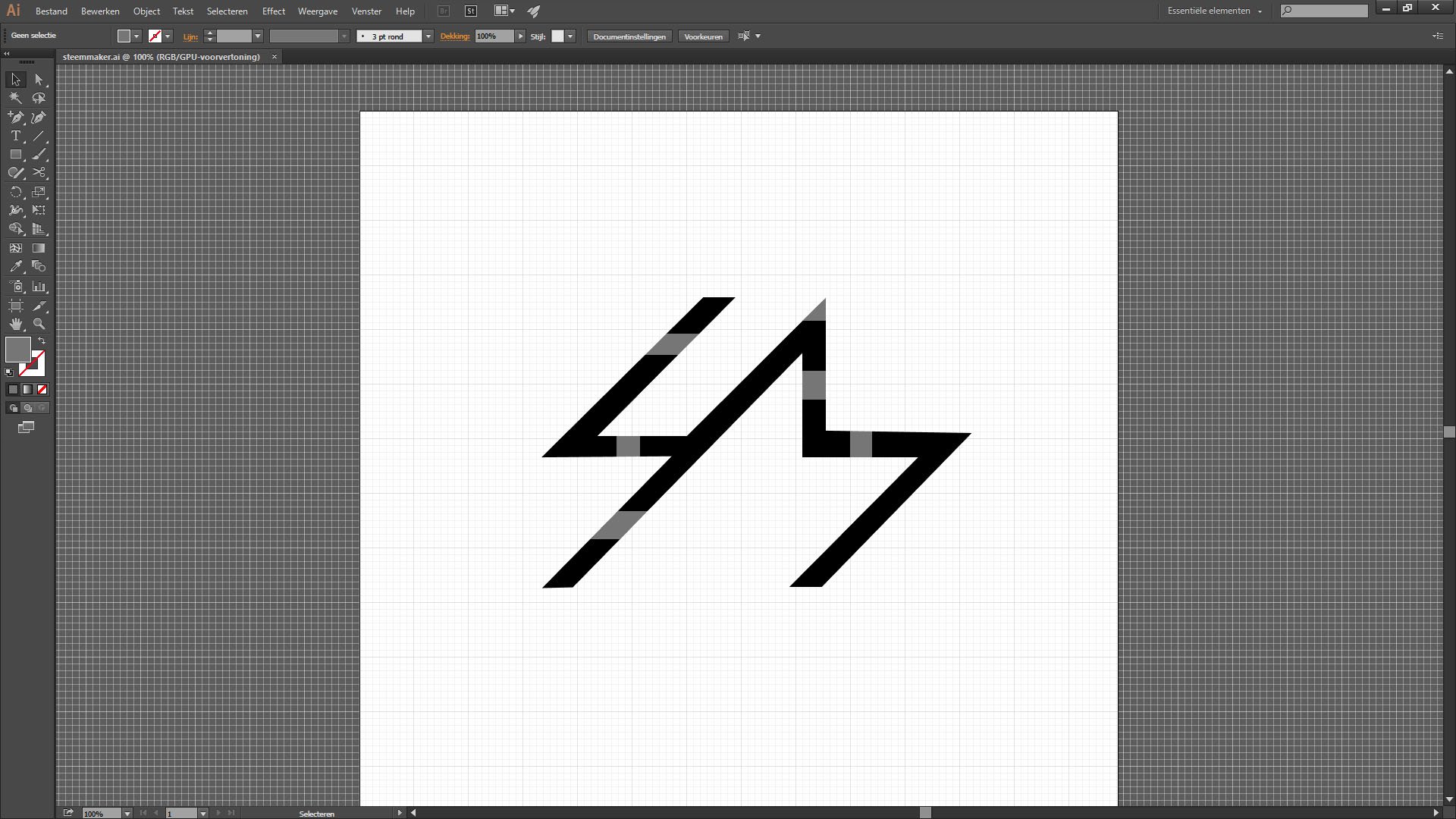The image size is (1456, 819).
Task: Select the Zoom tool
Action: [39, 324]
